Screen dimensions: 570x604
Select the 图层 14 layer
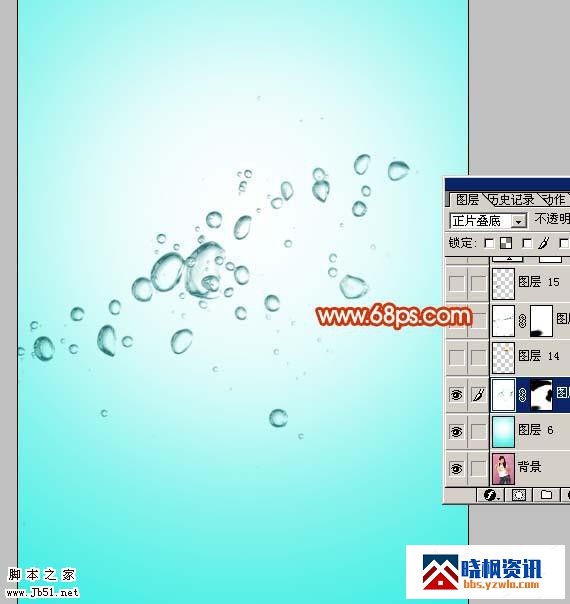click(x=530, y=357)
